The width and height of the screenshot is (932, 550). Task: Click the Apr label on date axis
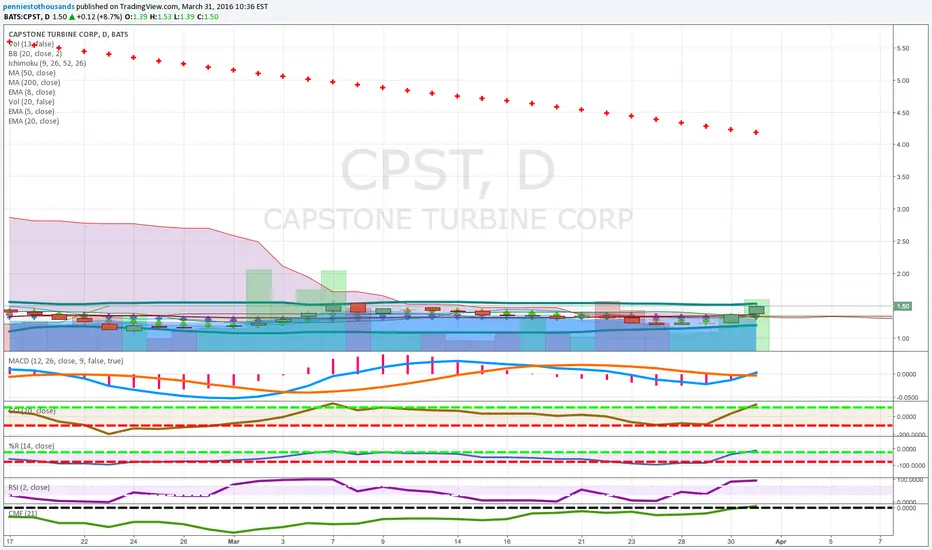tap(781, 542)
